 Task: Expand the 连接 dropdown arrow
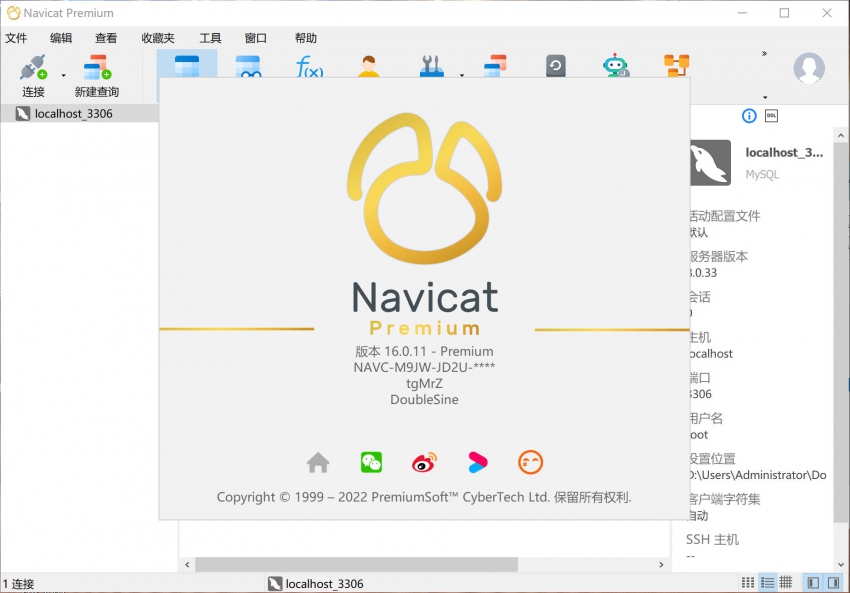tap(63, 75)
